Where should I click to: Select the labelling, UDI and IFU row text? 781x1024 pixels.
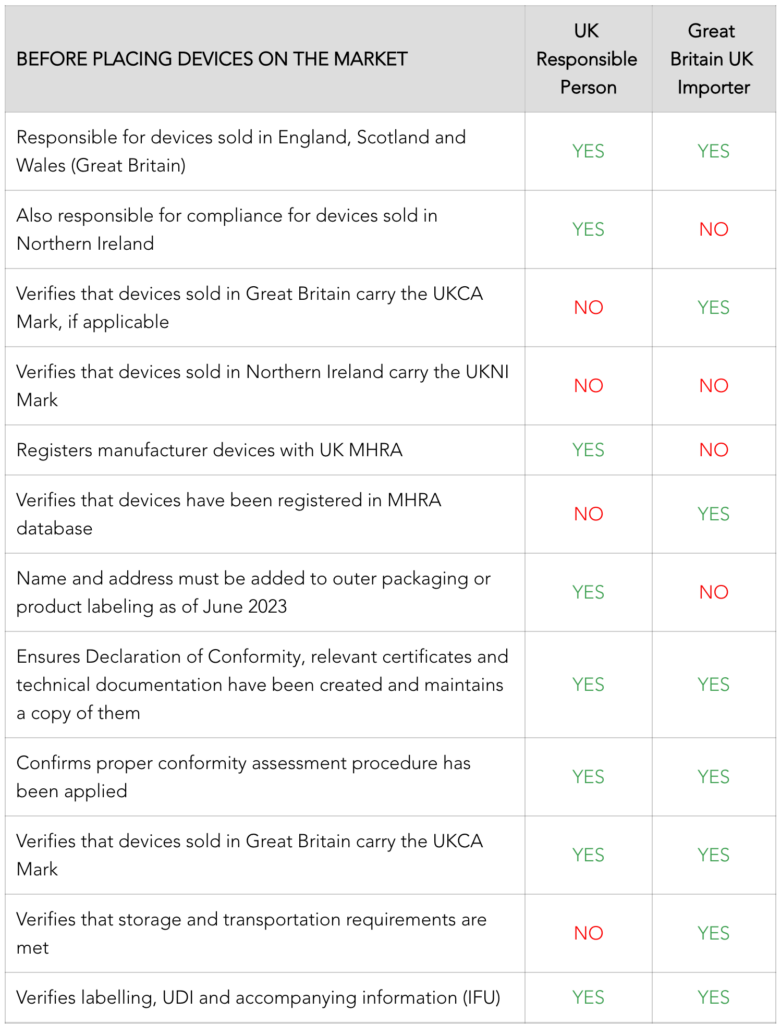point(258,997)
